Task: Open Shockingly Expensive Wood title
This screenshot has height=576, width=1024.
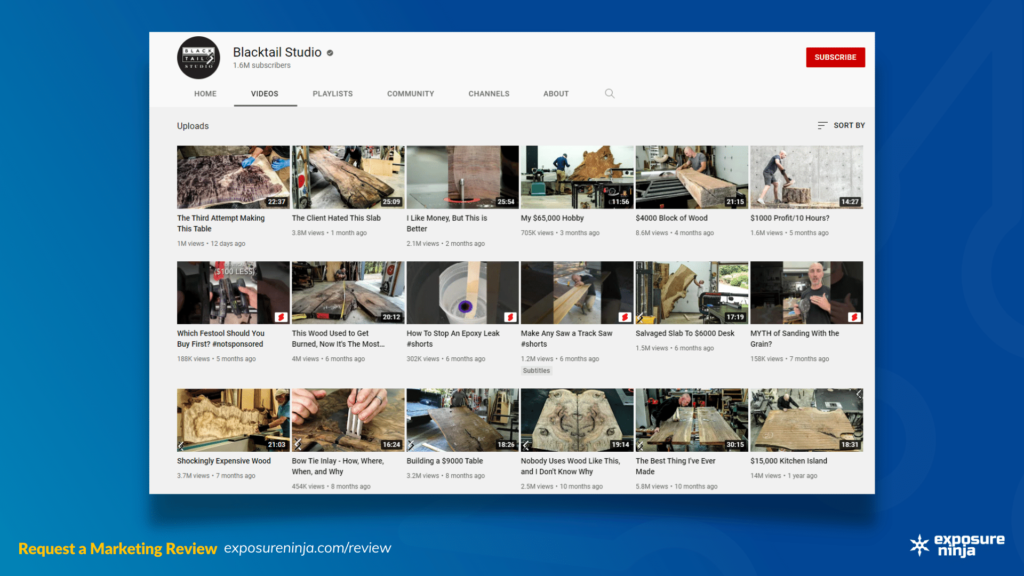Action: 224,461
